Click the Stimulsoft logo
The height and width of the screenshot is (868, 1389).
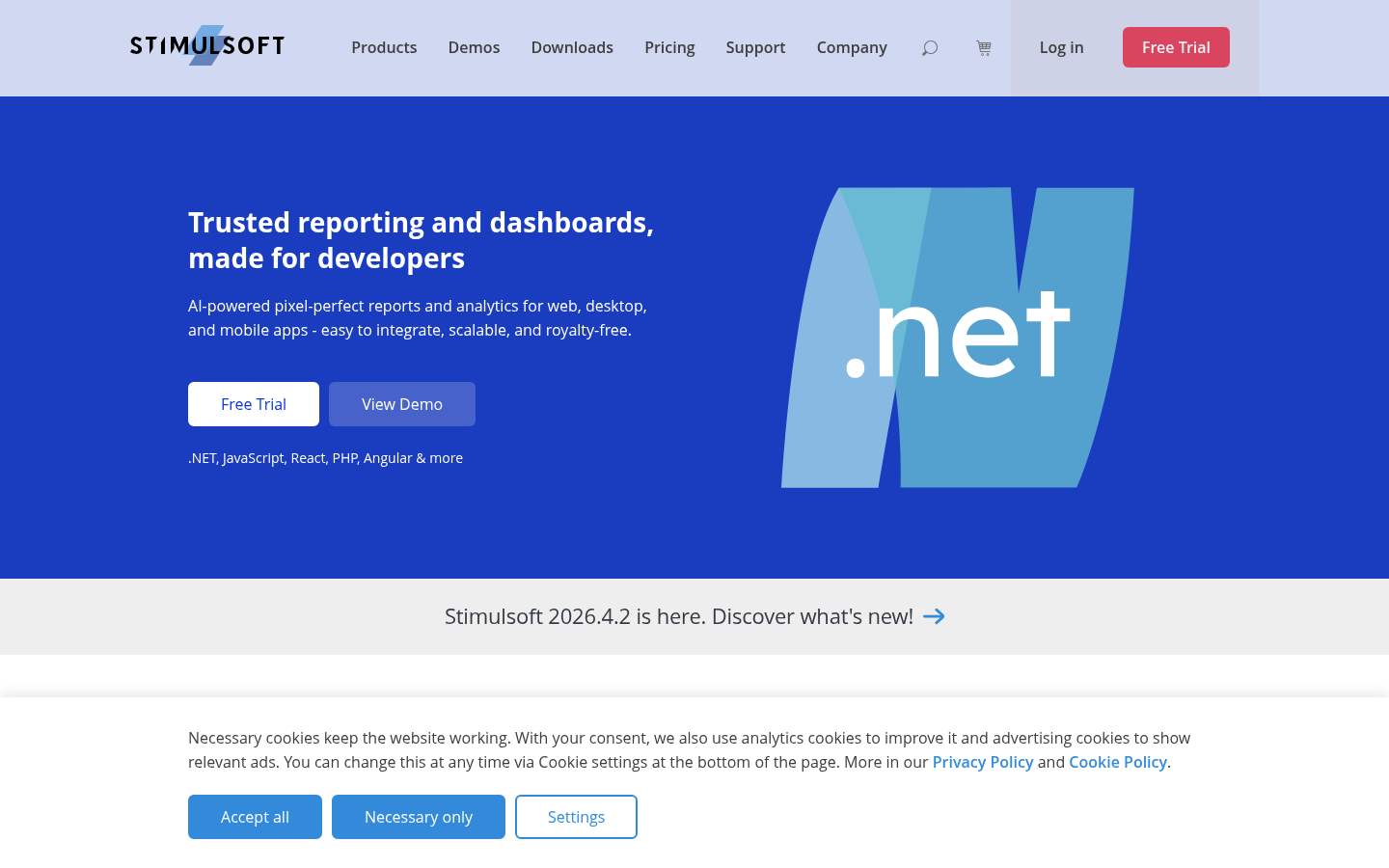(x=207, y=45)
